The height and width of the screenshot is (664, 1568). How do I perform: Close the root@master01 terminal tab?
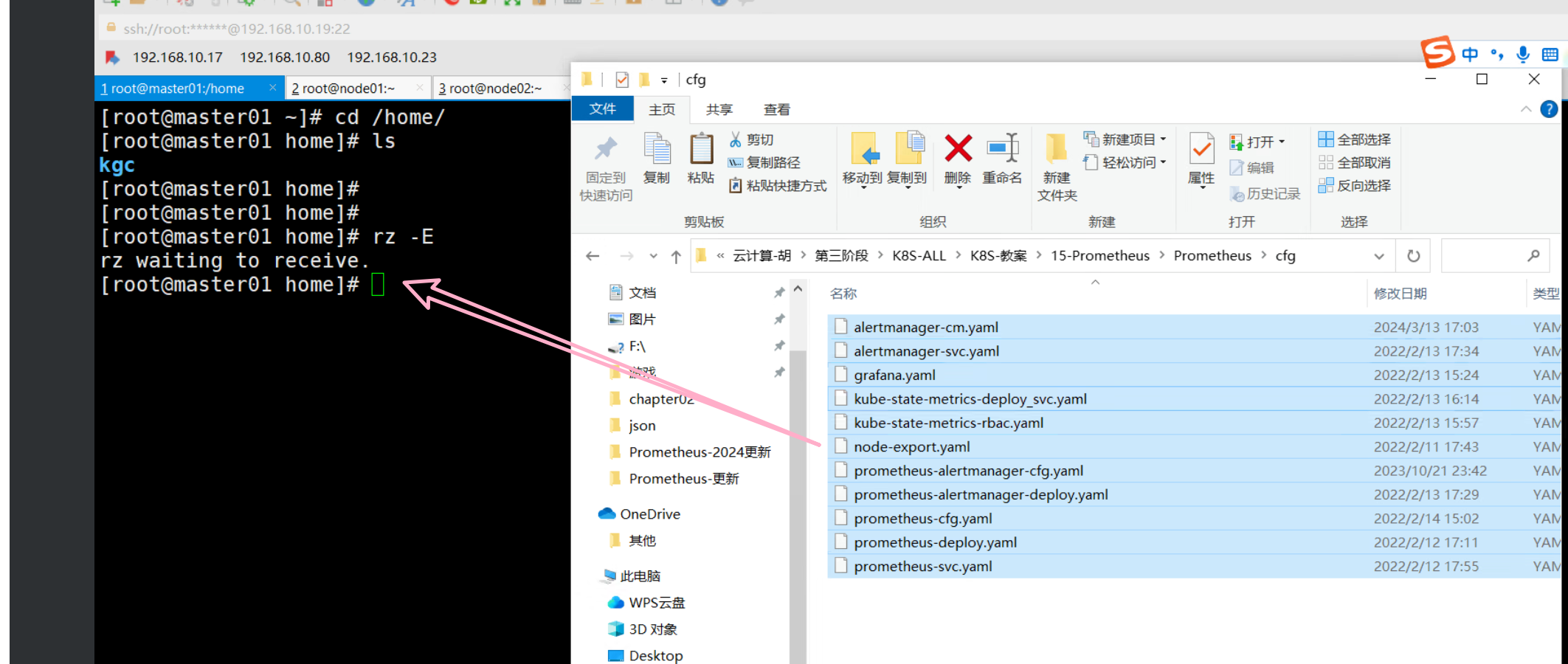(x=272, y=88)
